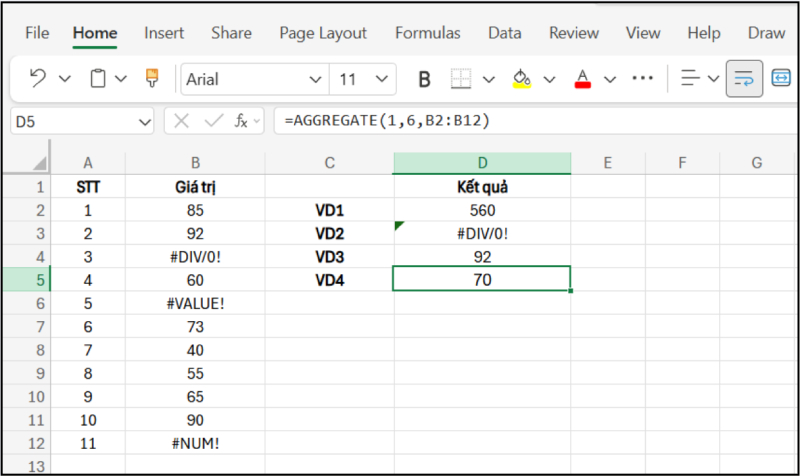The width and height of the screenshot is (800, 476).
Task: Toggle Bold formatting
Action: point(424,78)
